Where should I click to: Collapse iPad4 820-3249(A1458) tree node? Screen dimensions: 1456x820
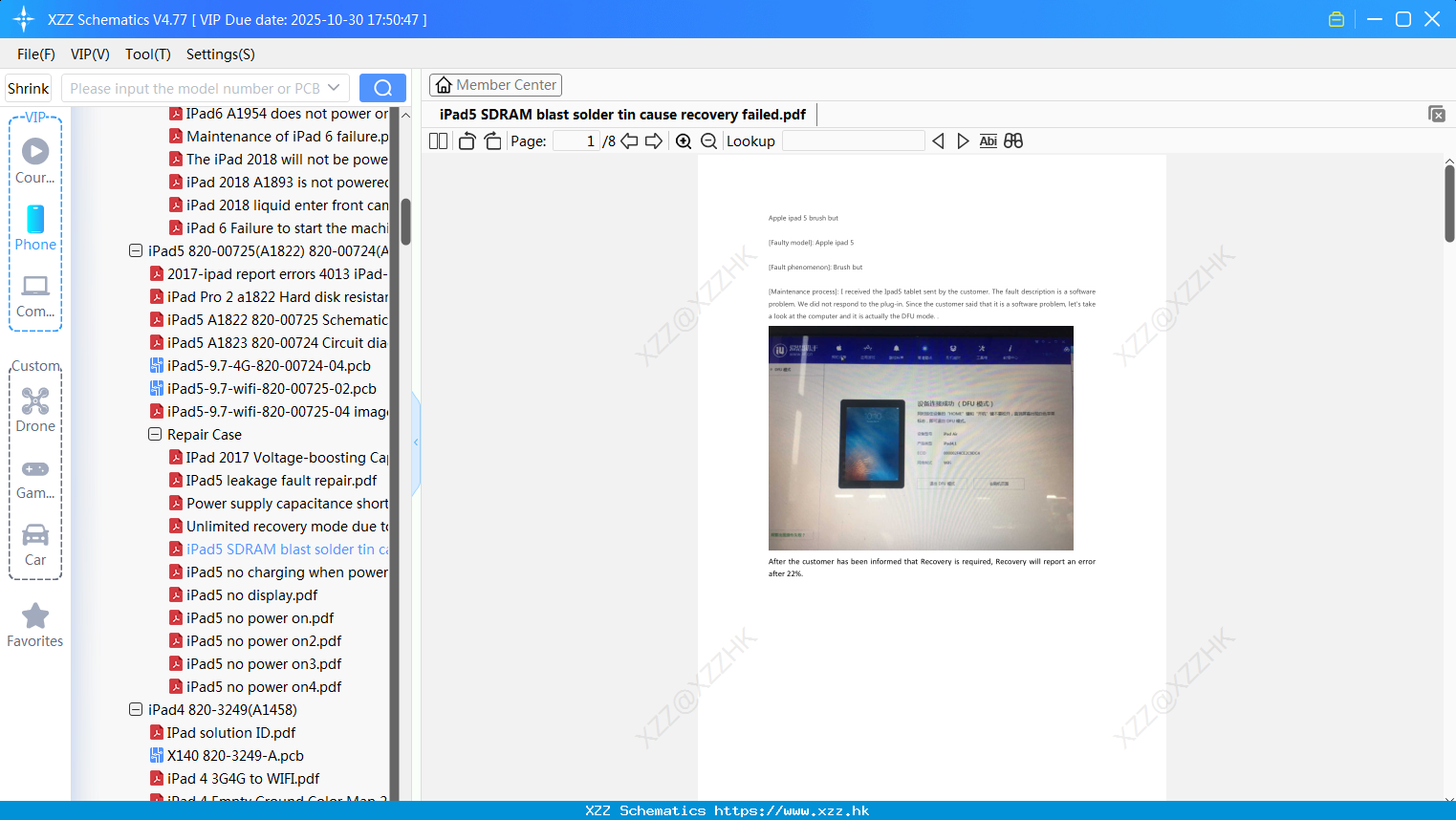point(136,710)
